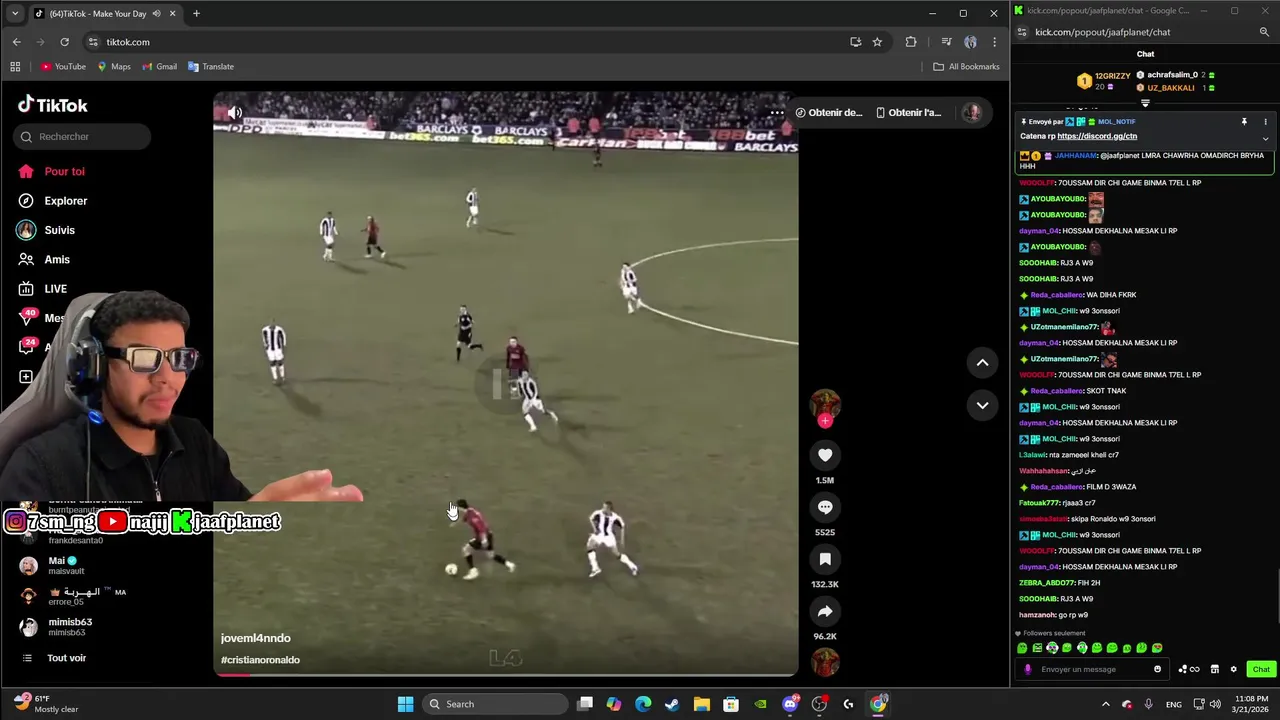Expand pinned message with chevron
The height and width of the screenshot is (720, 1280).
tap(1265, 138)
